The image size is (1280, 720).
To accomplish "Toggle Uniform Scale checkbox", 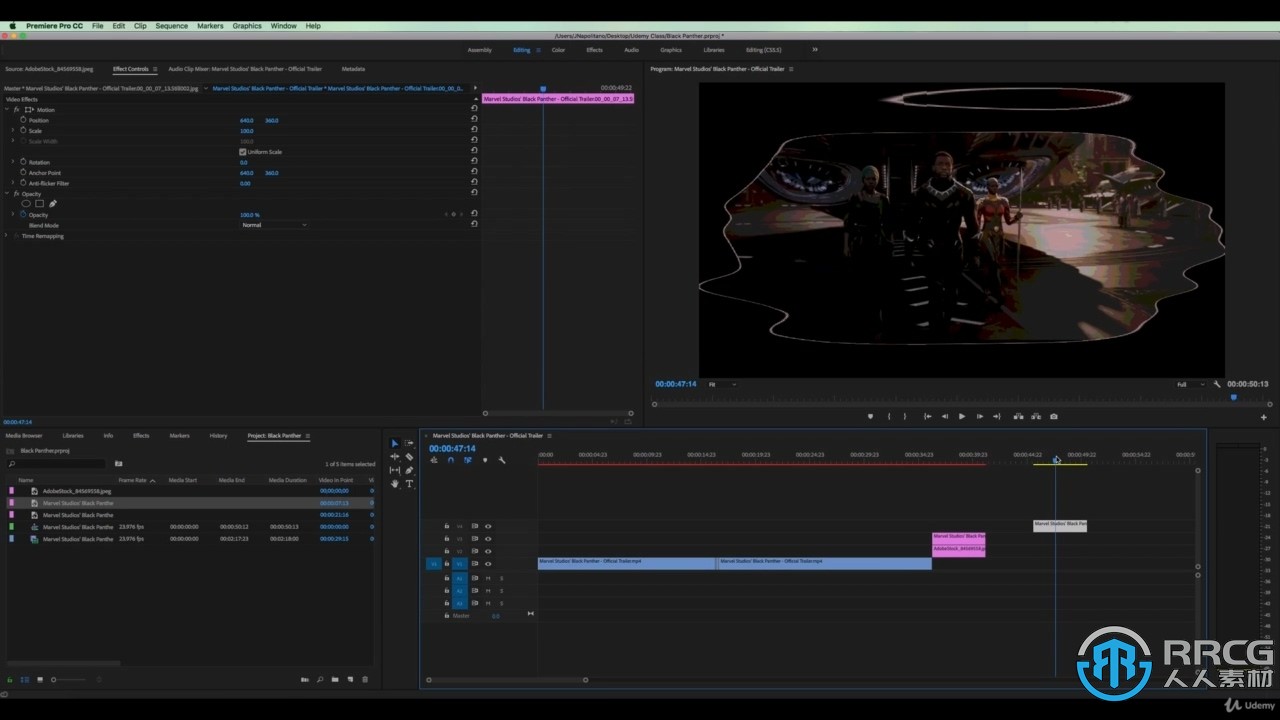I will pos(242,152).
